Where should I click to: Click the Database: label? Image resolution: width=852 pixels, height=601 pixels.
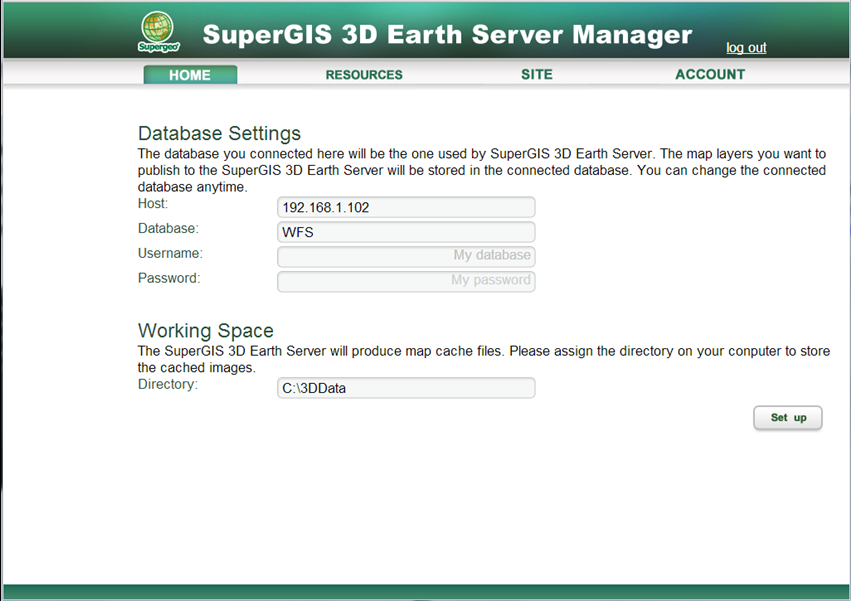pos(168,229)
